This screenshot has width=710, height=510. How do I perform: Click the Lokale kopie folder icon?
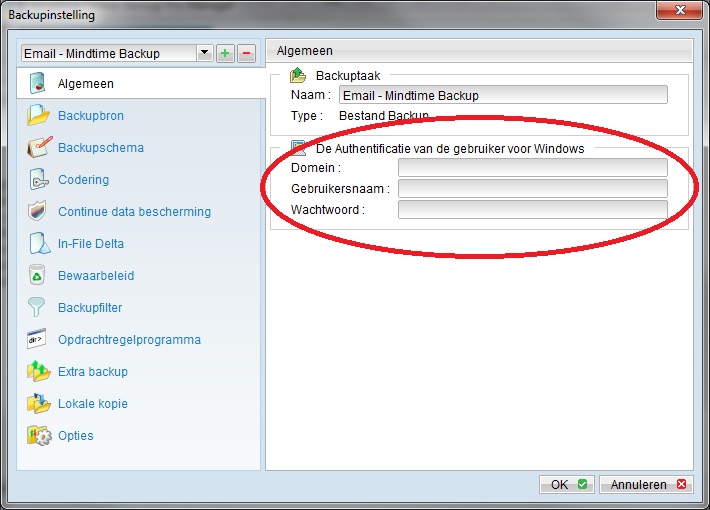38,403
